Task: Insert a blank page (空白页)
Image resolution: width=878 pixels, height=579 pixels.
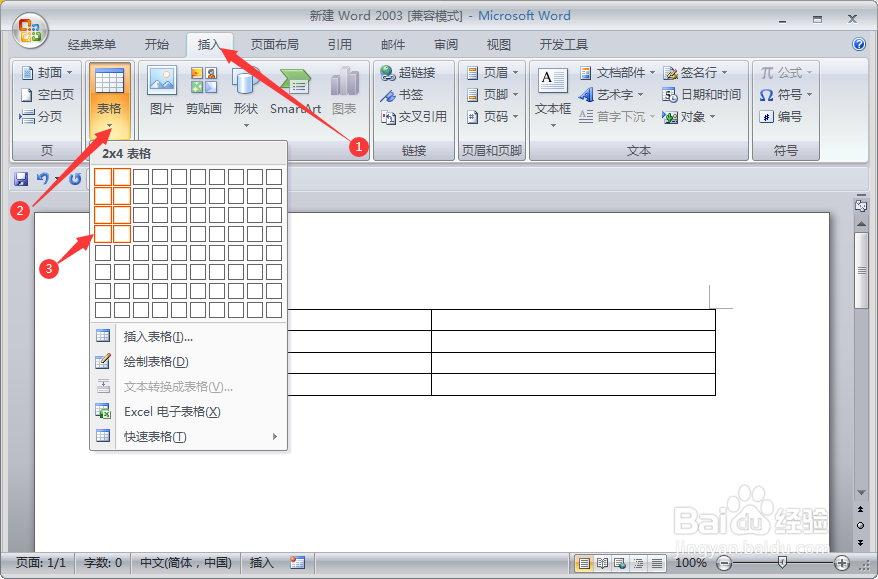Action: coord(47,95)
